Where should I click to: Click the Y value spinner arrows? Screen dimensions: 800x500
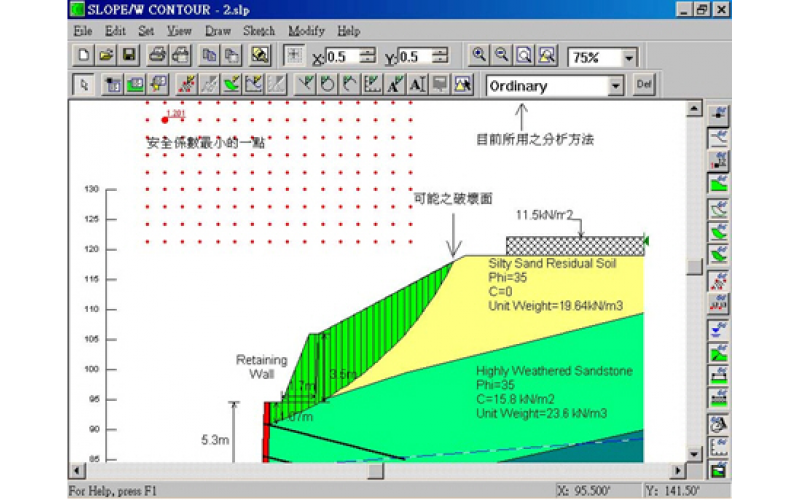[x=440, y=56]
